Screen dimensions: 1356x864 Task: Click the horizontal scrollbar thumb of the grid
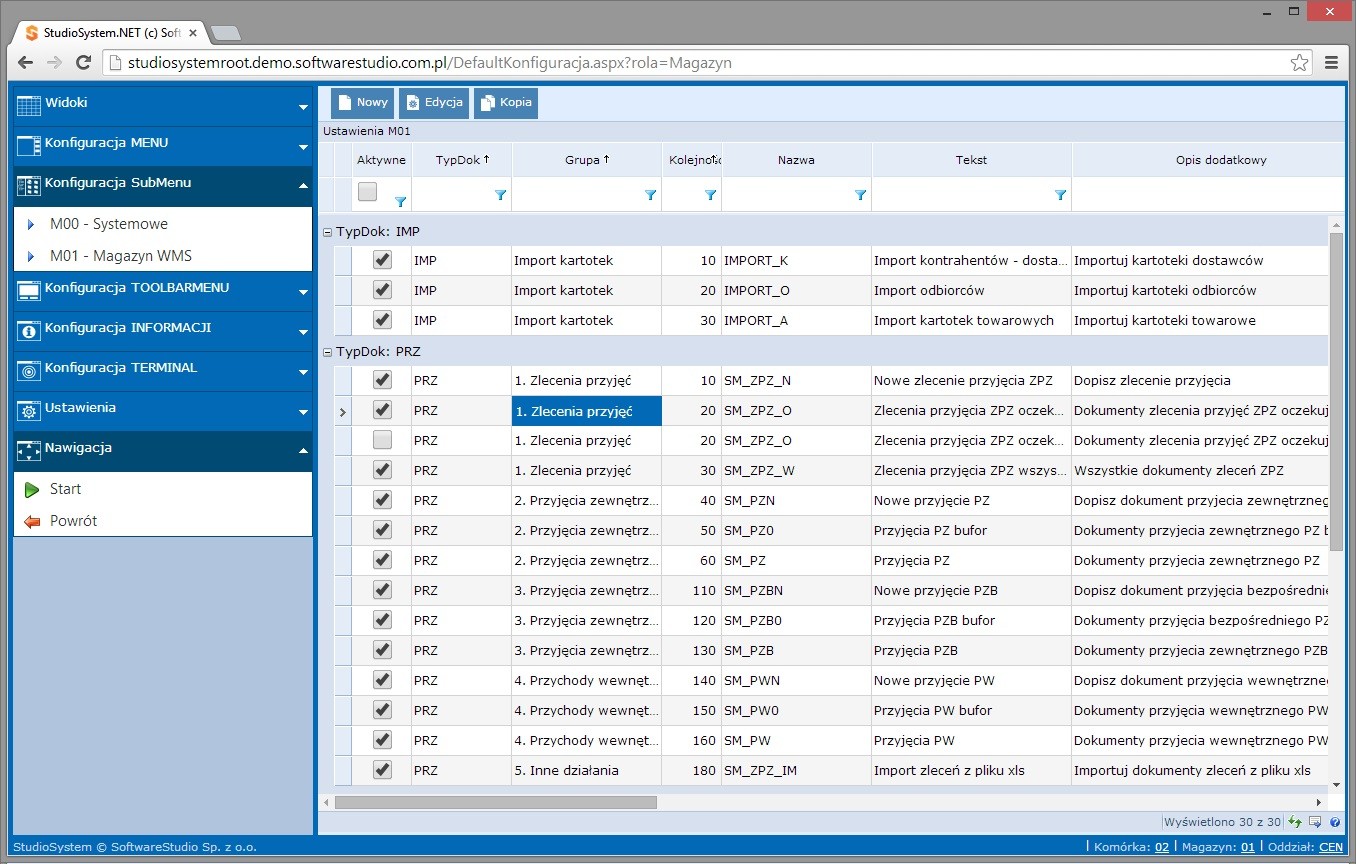tap(495, 802)
